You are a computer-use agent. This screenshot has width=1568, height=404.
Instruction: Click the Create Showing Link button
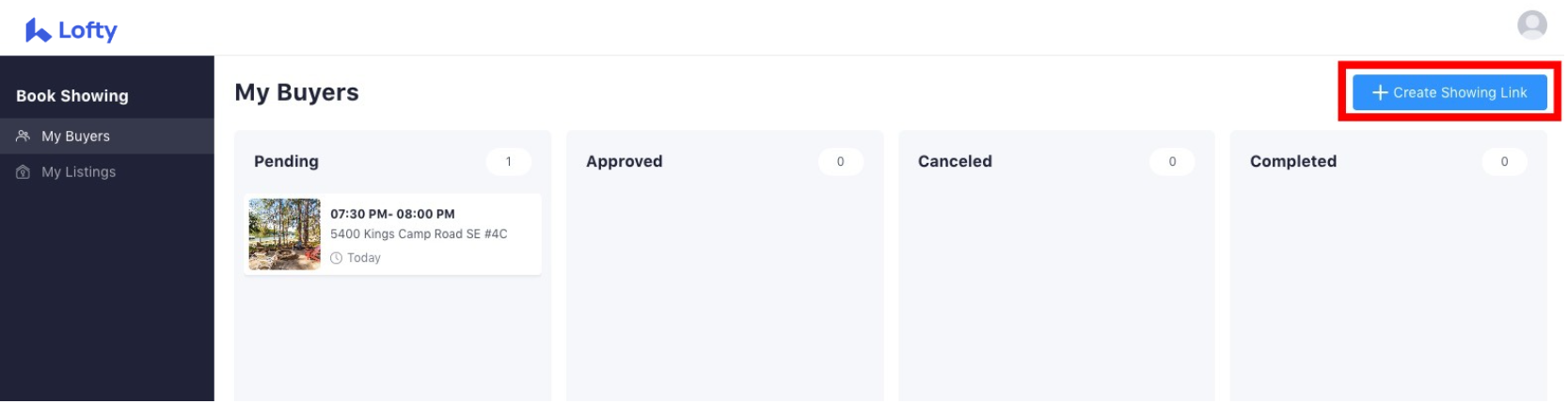[x=1449, y=92]
